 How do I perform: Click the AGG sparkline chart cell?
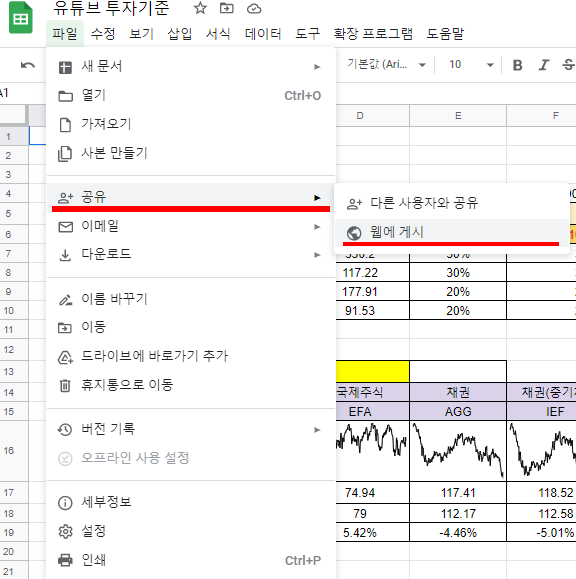coord(458,451)
